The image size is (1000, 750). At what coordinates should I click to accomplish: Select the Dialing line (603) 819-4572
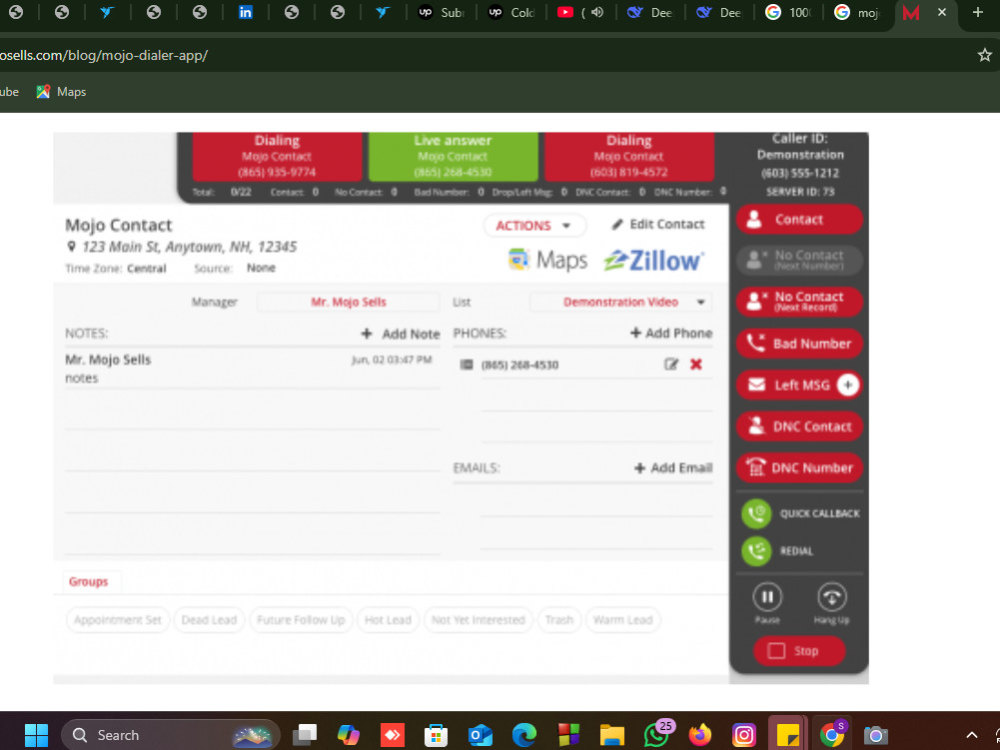pos(629,157)
